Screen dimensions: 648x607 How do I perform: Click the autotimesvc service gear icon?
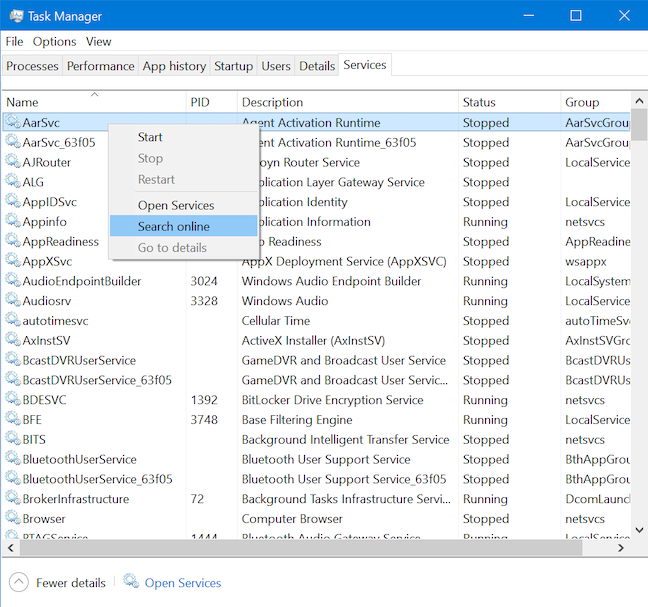13,320
